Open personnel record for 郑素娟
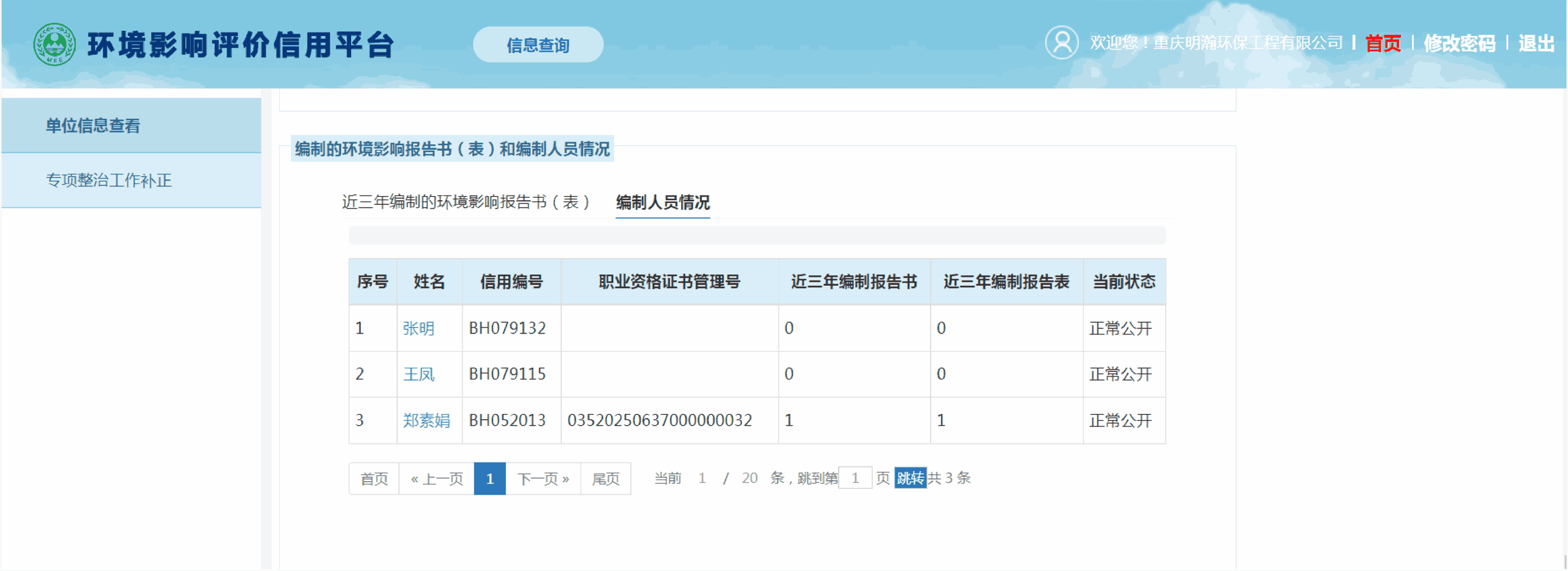 pyautogui.click(x=426, y=420)
